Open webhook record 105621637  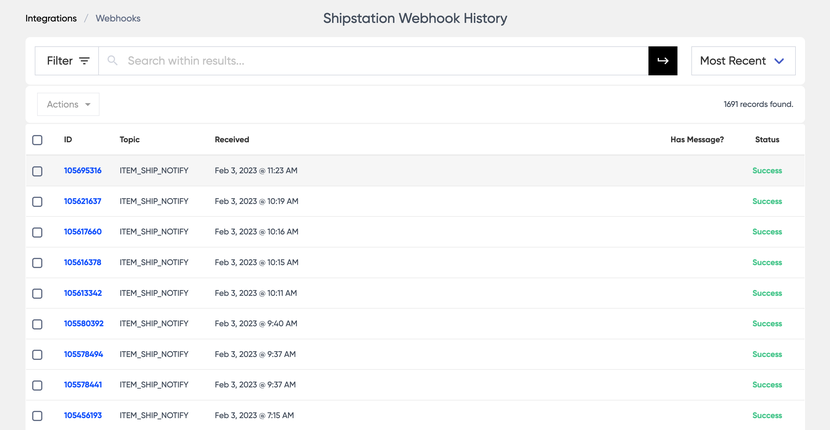pos(83,201)
